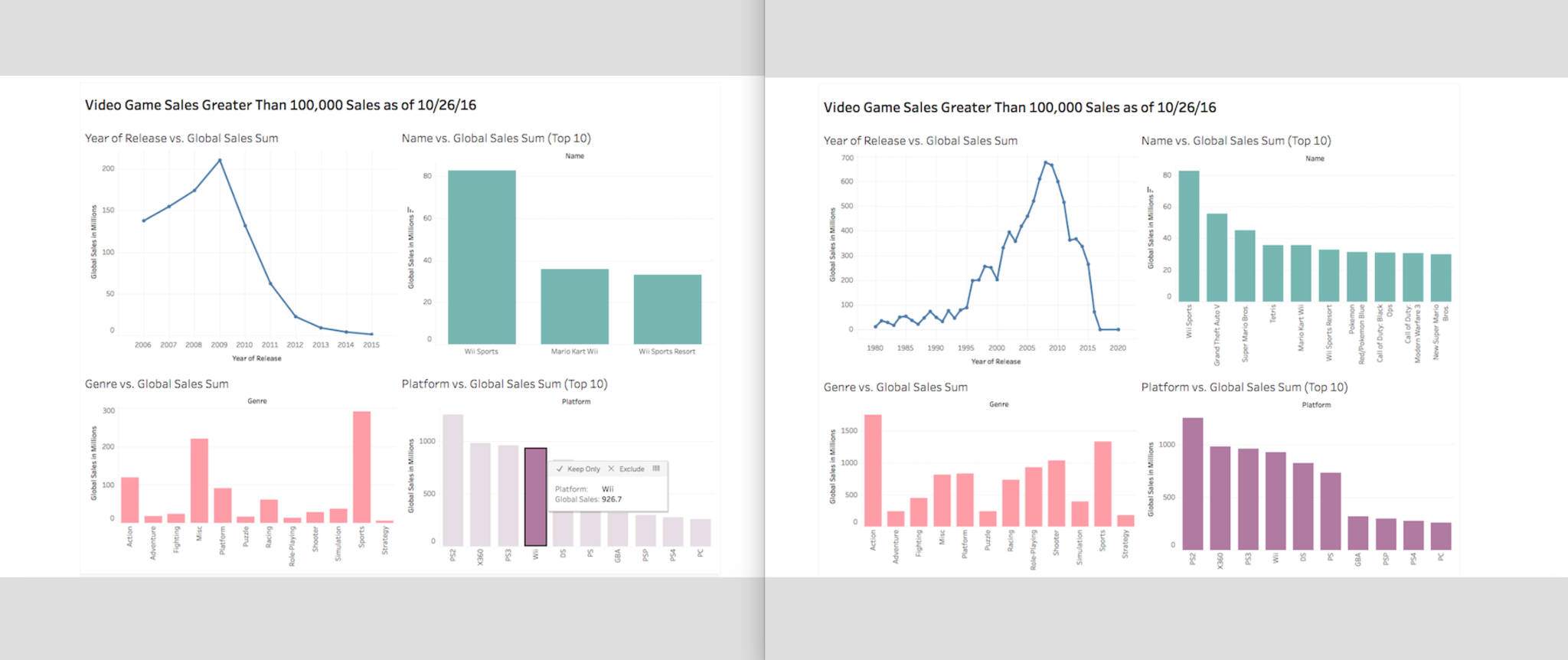Click Wii Sports Resort bar in left Name chart

667,309
